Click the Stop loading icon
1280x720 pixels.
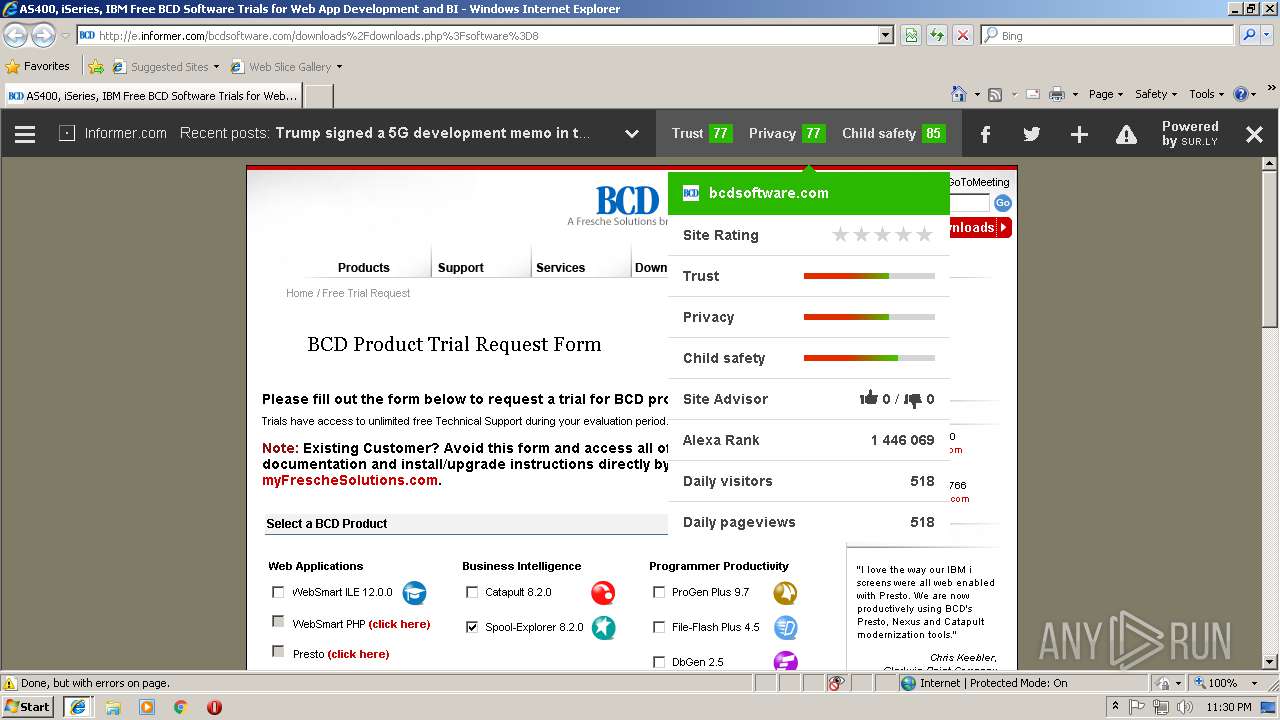[x=962, y=35]
